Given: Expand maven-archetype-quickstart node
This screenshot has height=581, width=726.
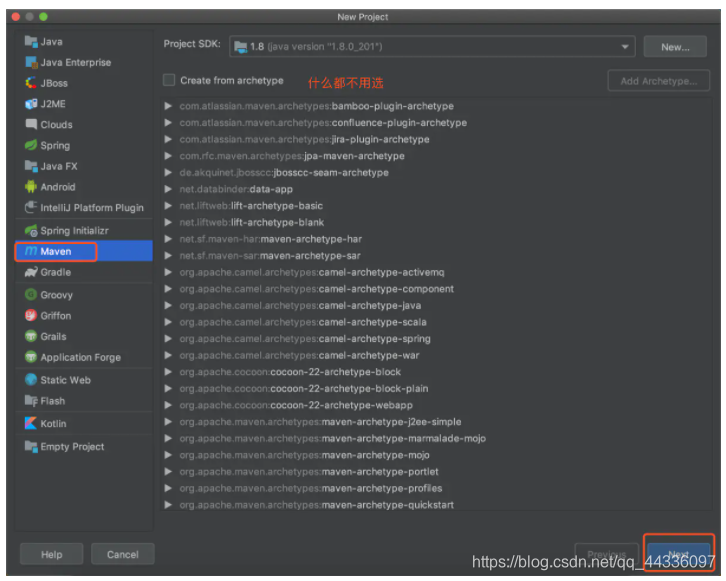Looking at the screenshot, I should pyautogui.click(x=168, y=505).
